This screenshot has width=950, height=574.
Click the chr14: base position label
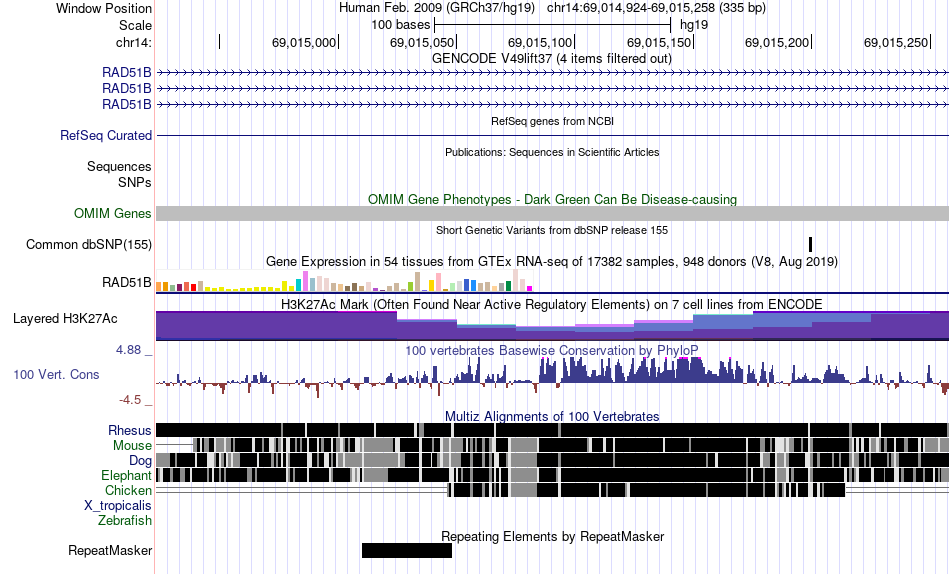133,42
